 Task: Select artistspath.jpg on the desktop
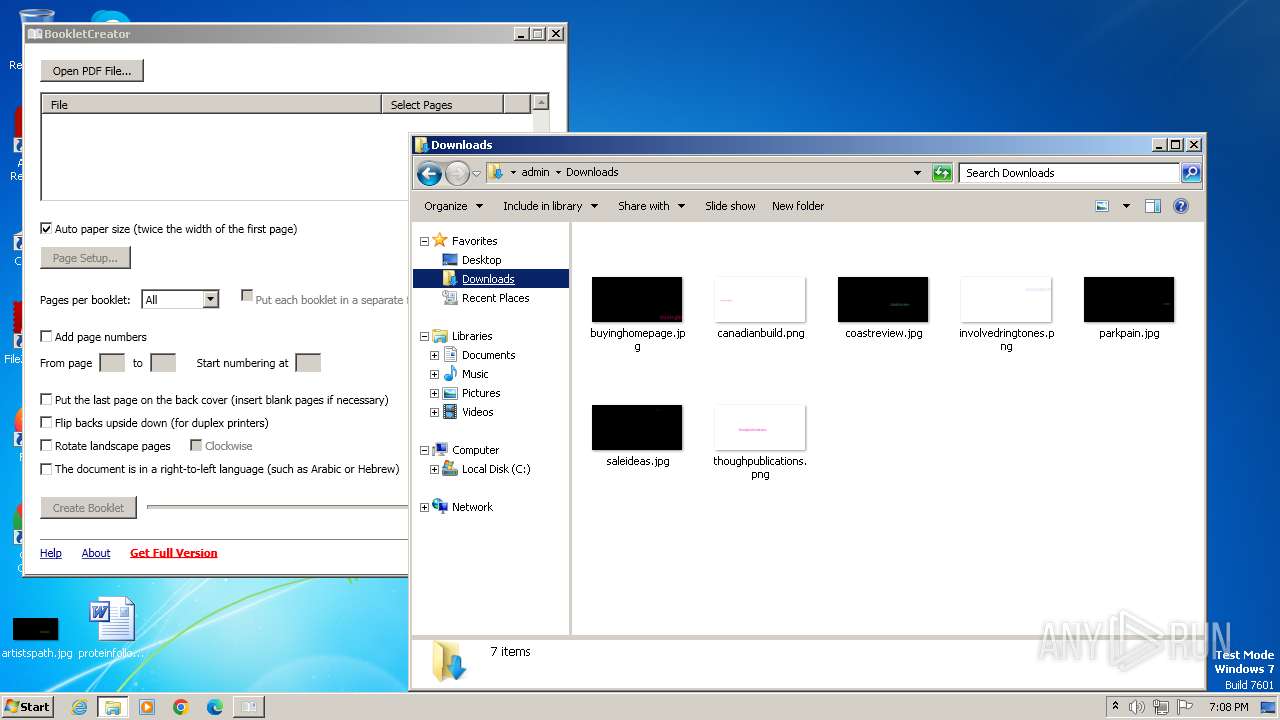pyautogui.click(x=36, y=637)
